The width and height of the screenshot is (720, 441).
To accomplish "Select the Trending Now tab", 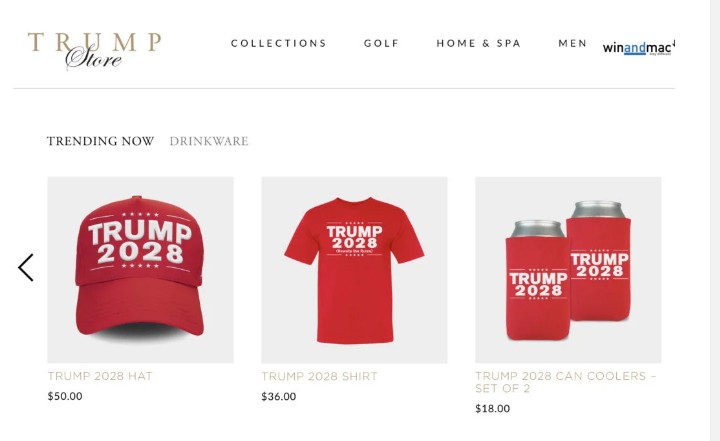I will pyautogui.click(x=100, y=141).
